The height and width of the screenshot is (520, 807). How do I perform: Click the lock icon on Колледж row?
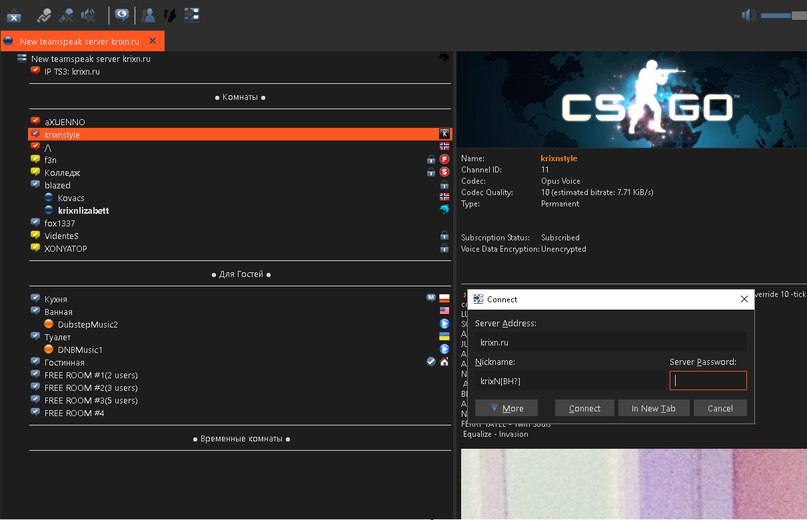click(431, 172)
